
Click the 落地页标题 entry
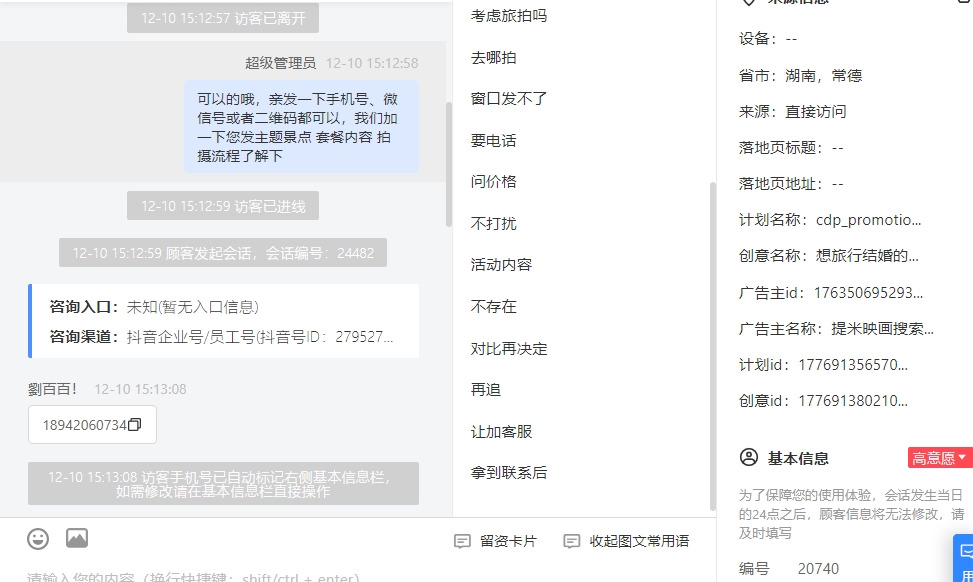coord(791,148)
